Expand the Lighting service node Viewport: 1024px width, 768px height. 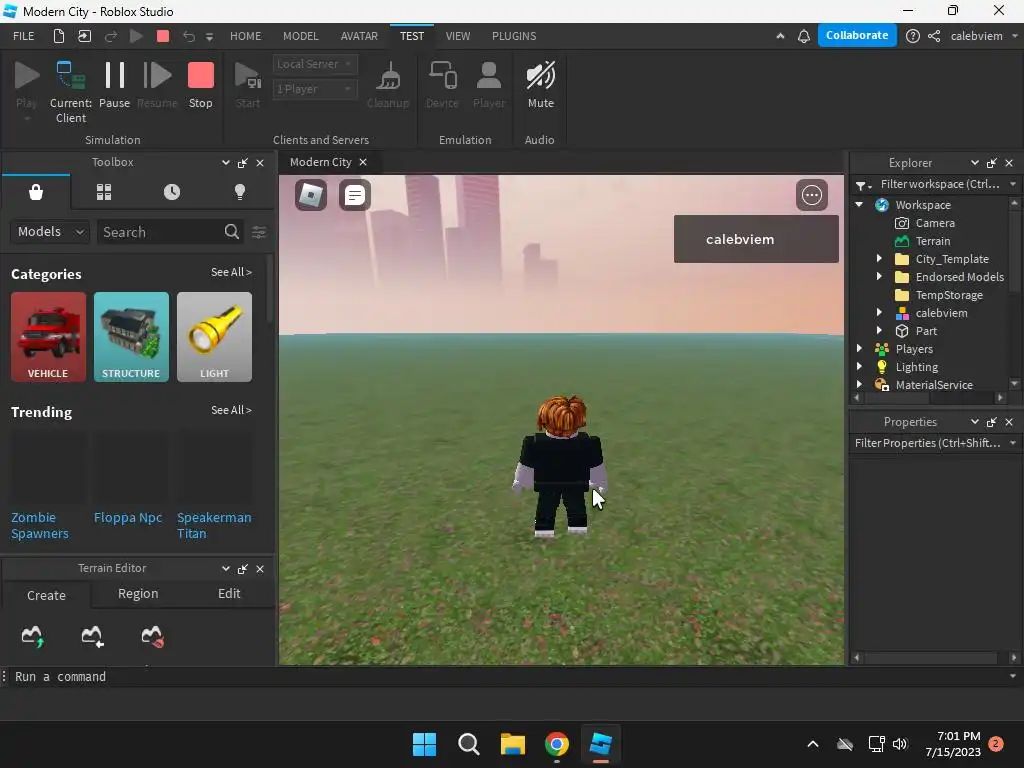click(859, 366)
